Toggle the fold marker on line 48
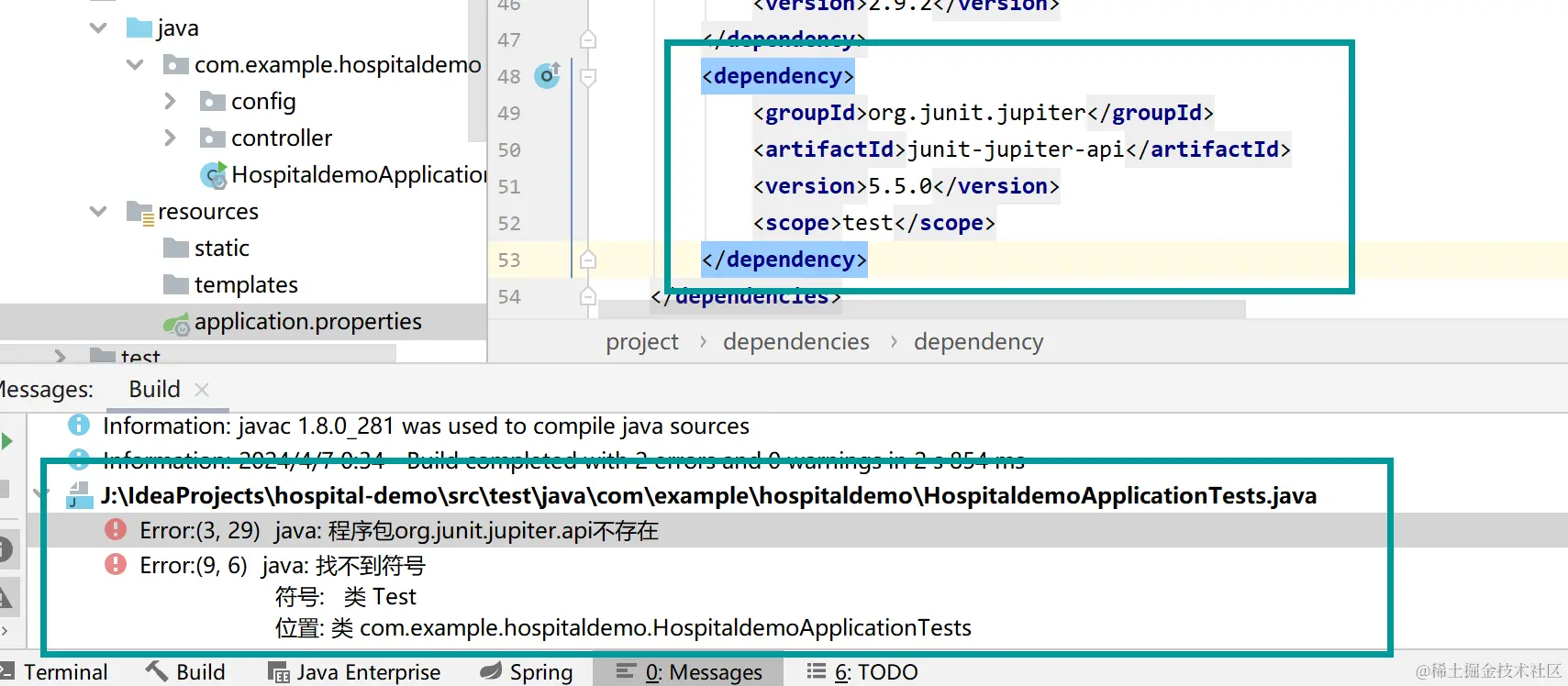 (589, 76)
